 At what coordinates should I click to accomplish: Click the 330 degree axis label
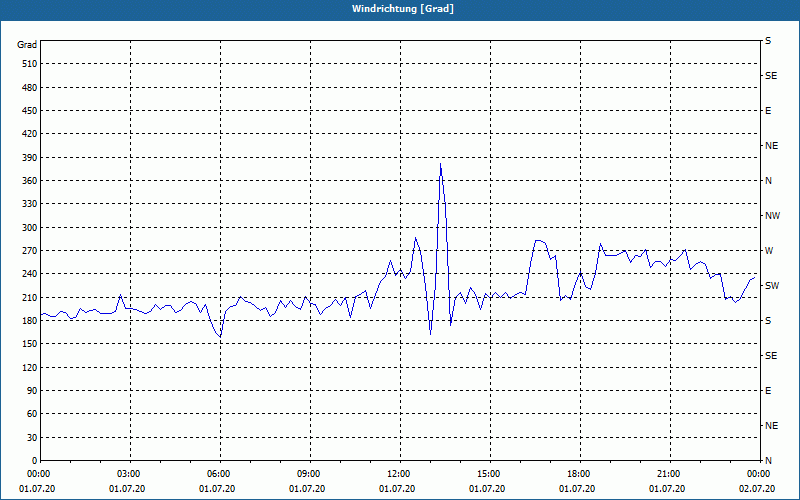click(x=30, y=204)
